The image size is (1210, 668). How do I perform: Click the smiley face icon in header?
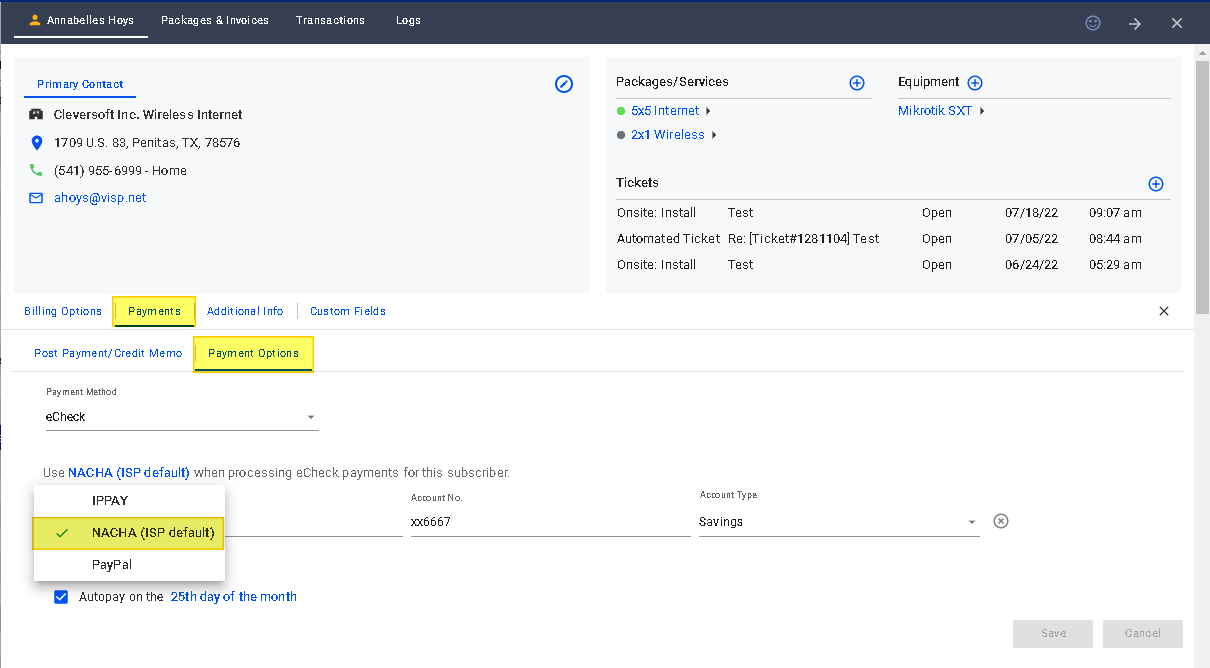click(1093, 23)
